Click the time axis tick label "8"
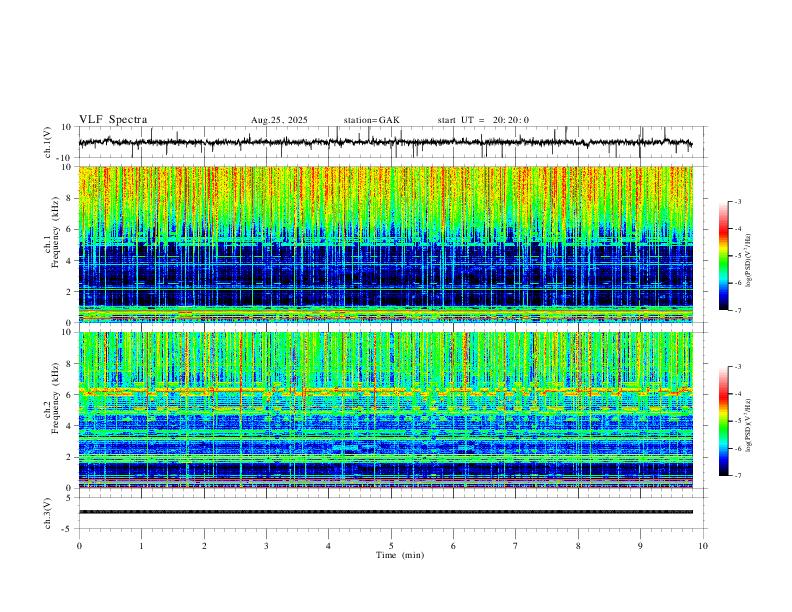The width and height of the screenshot is (792, 612). 578,546
